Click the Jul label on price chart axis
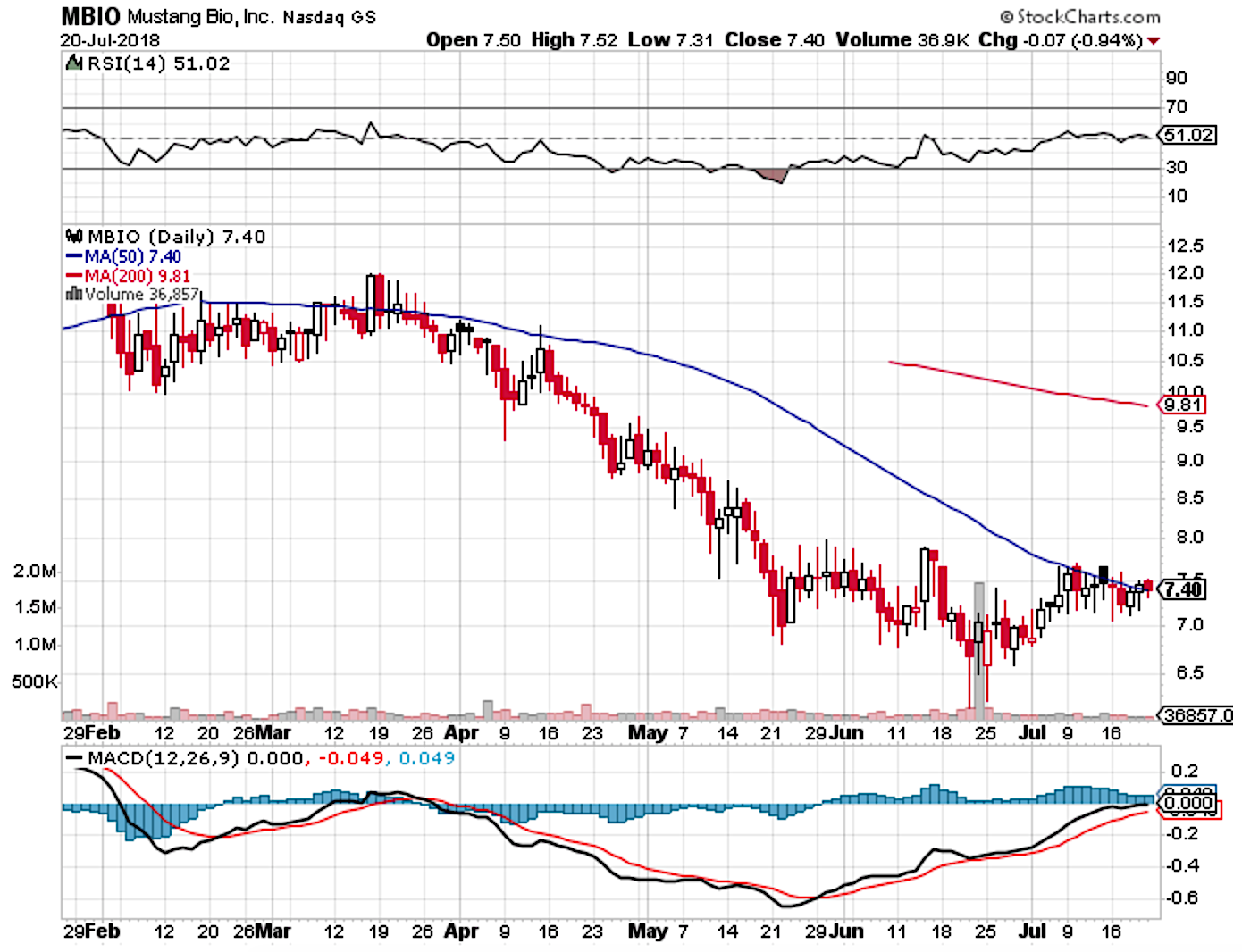The height and width of the screenshot is (952, 1242). [x=1033, y=733]
